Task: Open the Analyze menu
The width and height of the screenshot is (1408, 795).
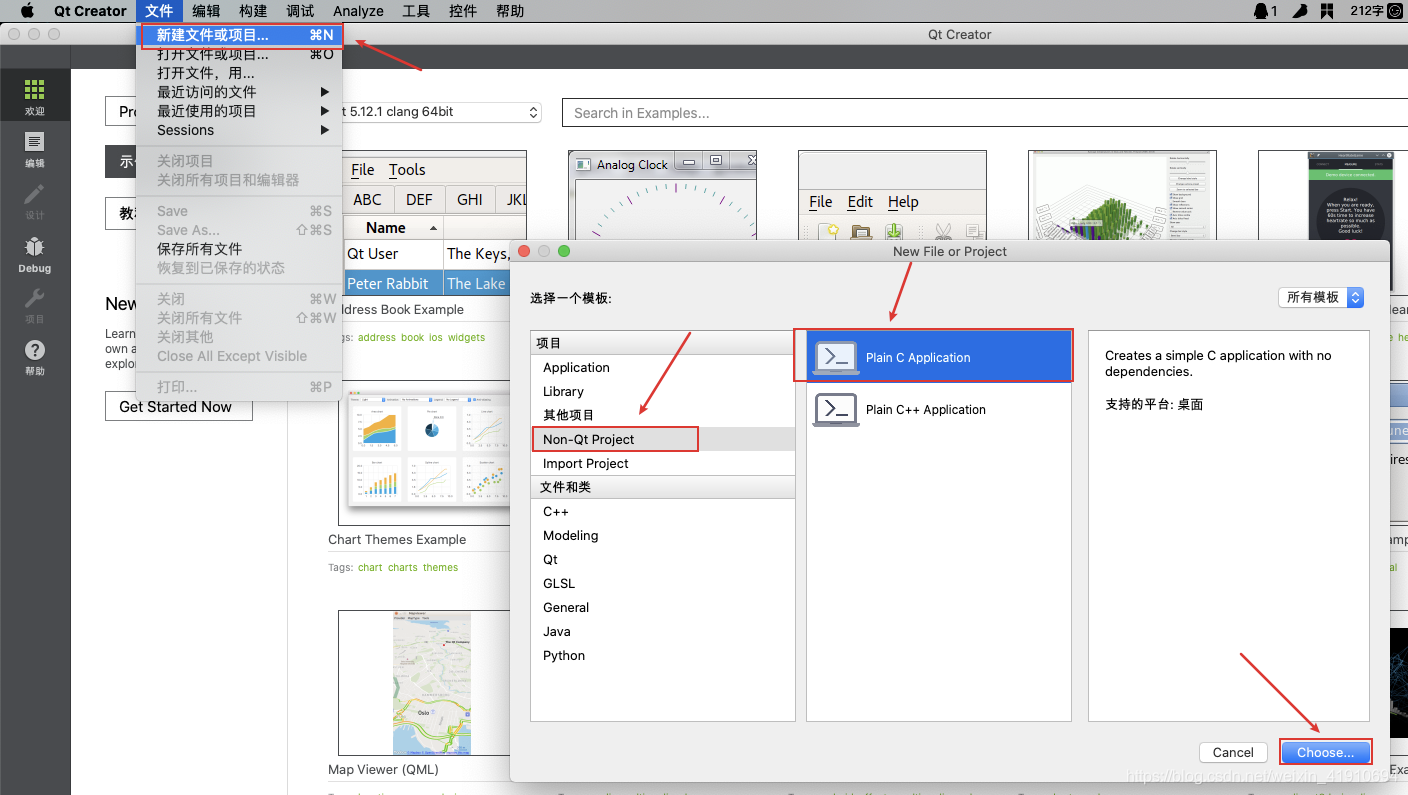Action: pos(358,11)
